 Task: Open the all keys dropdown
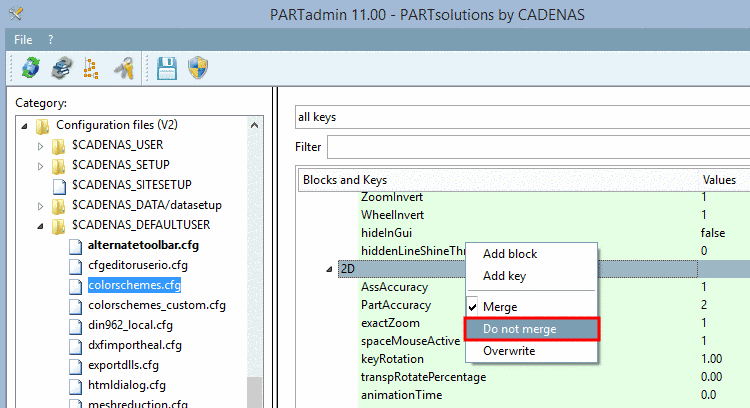(x=522, y=117)
